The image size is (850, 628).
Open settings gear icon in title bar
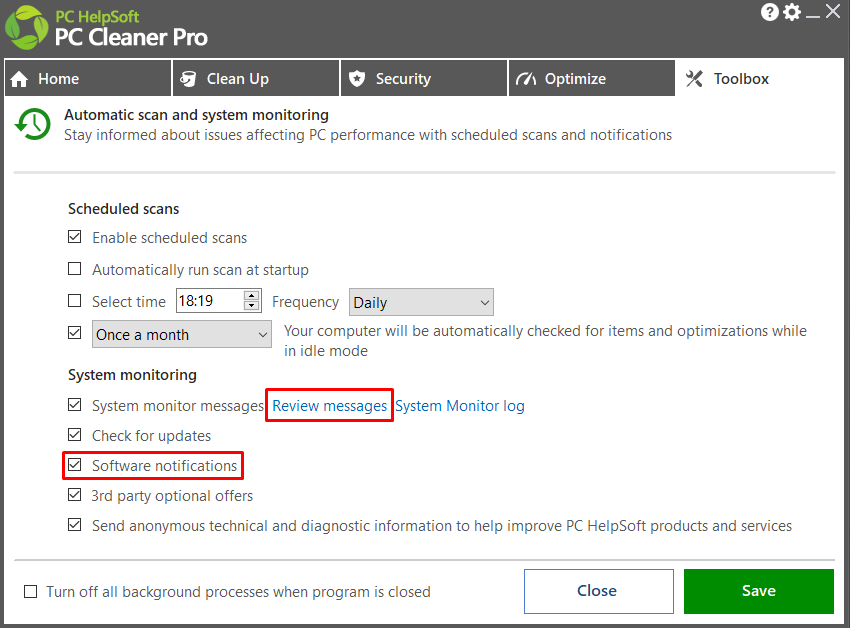click(x=792, y=11)
